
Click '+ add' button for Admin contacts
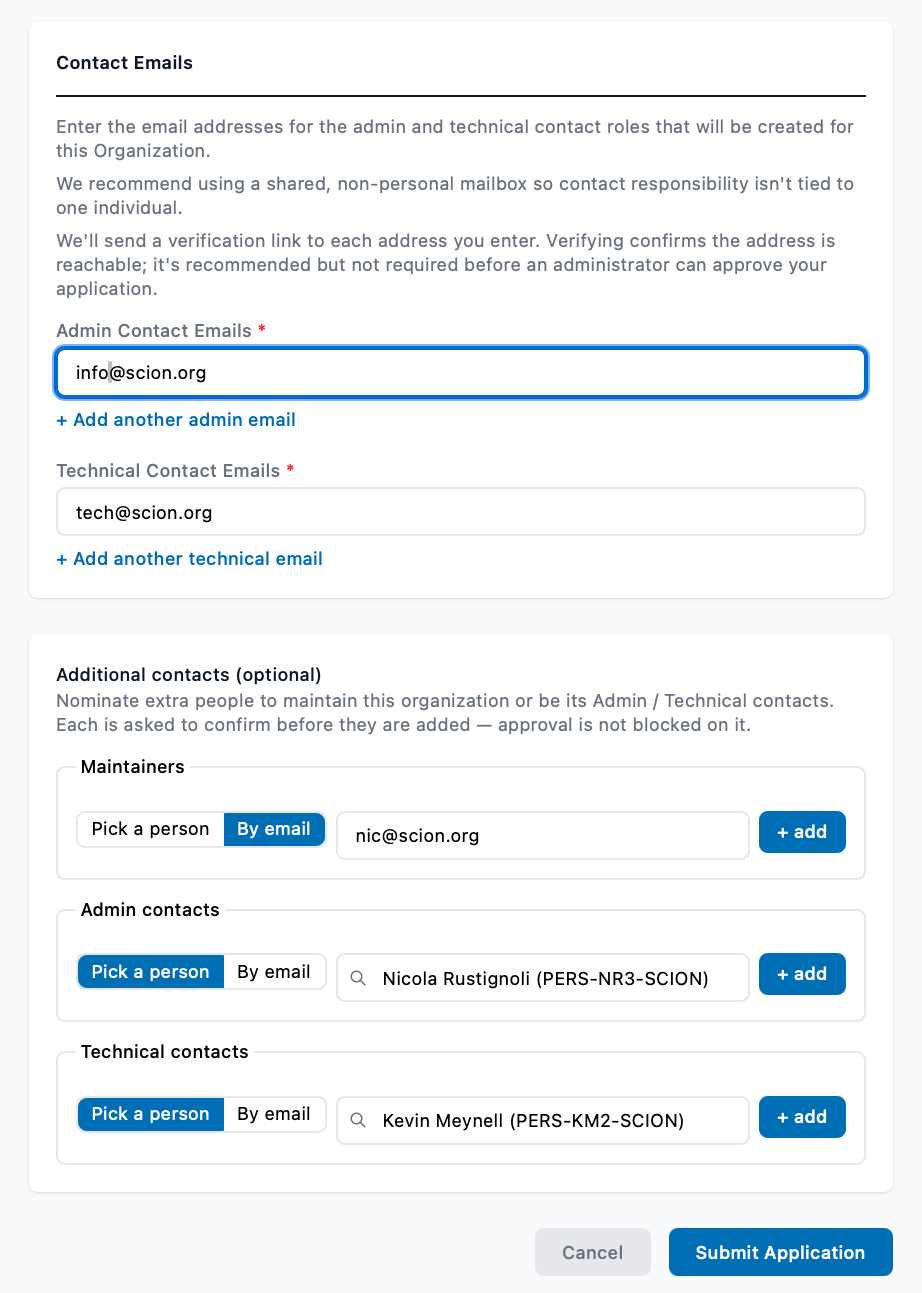point(802,974)
